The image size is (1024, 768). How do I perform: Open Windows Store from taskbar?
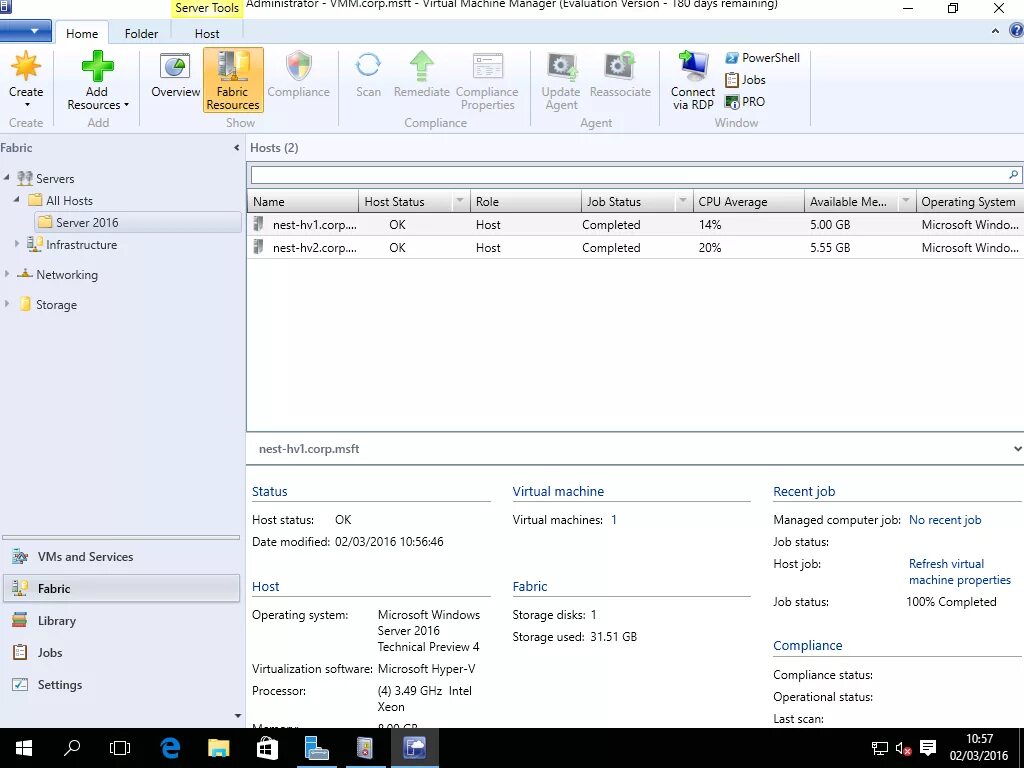(267, 748)
